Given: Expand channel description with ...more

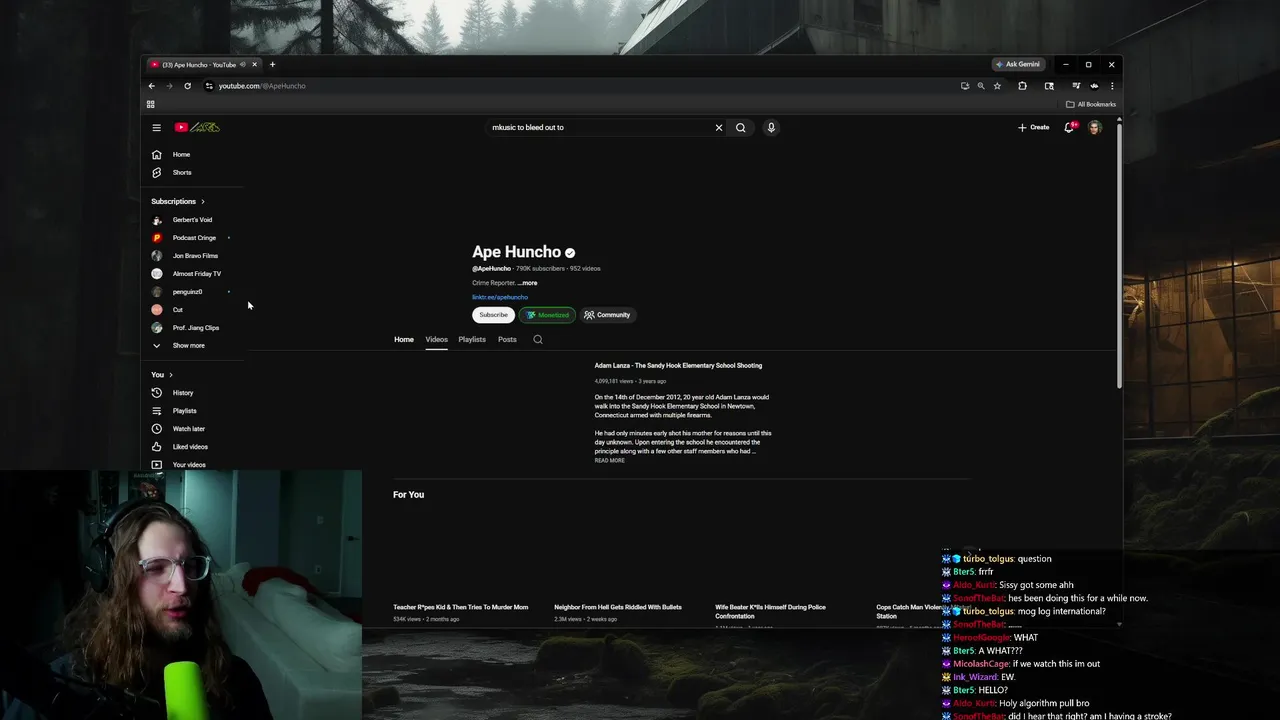Looking at the screenshot, I should click(x=527, y=283).
